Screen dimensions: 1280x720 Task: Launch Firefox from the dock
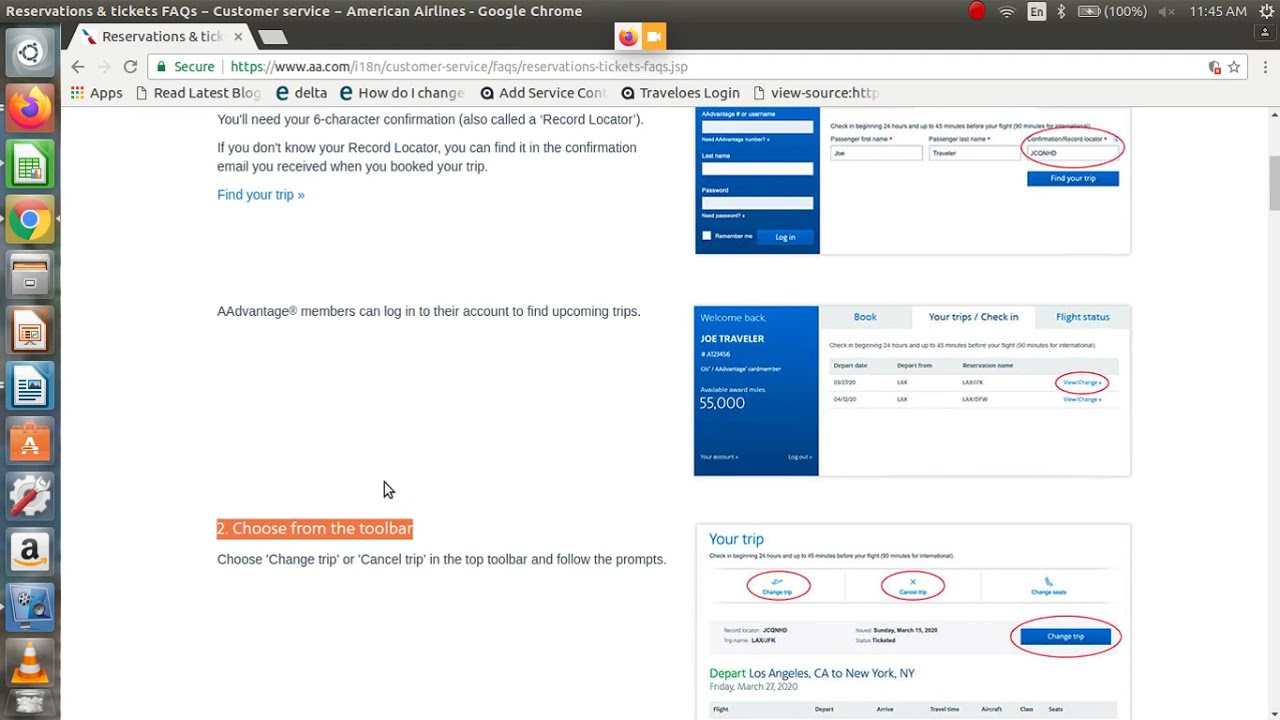[x=30, y=108]
